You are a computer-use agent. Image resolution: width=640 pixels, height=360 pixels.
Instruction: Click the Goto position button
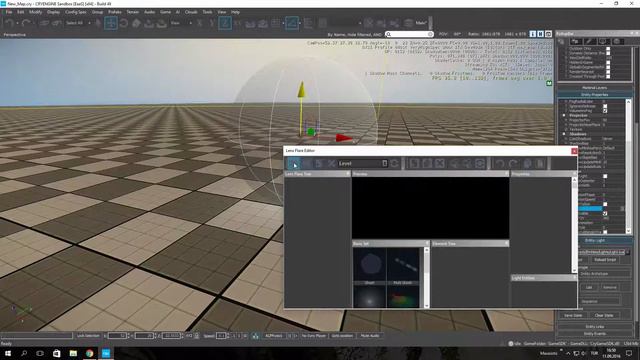tap(342, 336)
